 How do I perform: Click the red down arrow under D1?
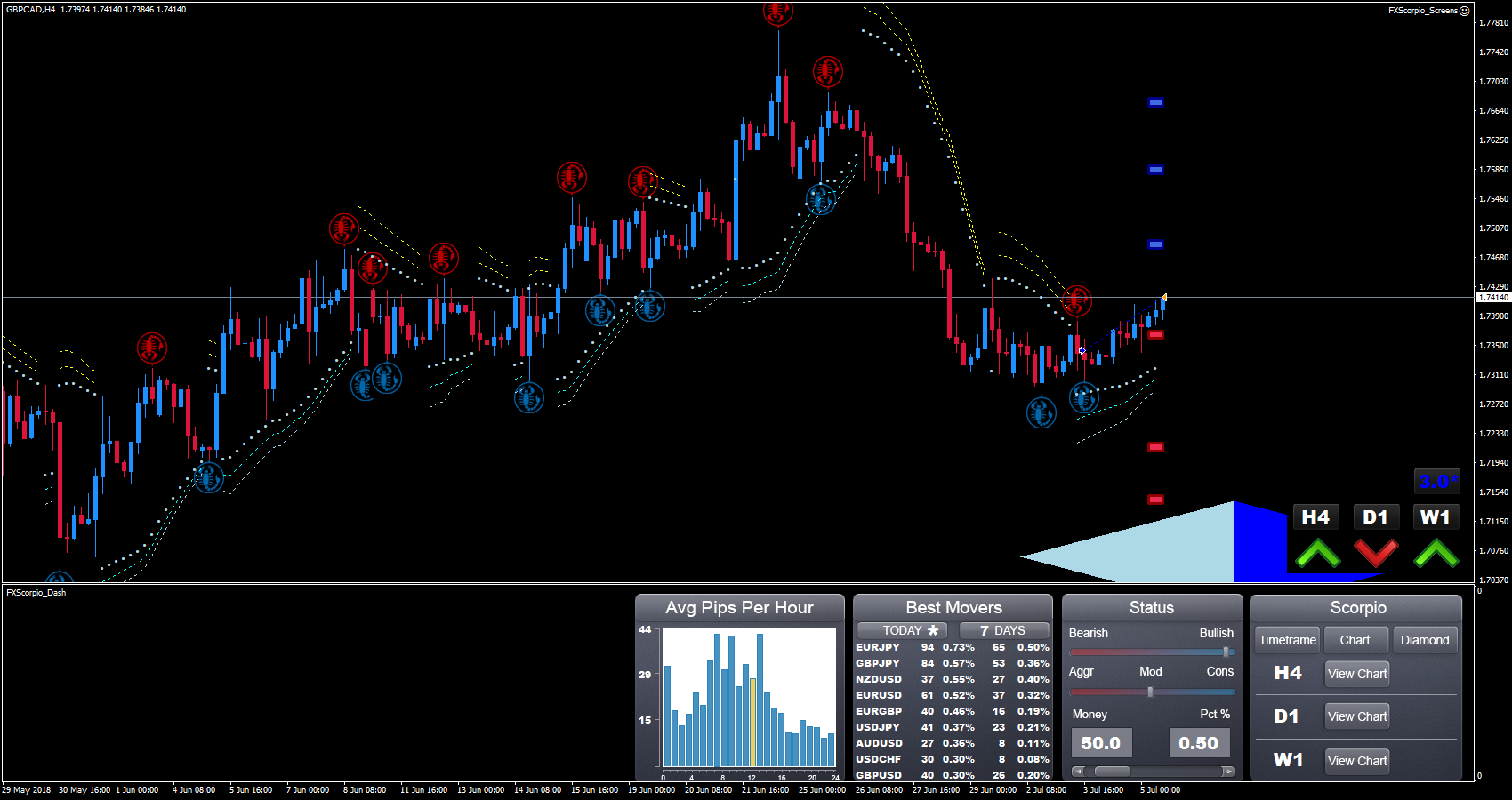1376,553
